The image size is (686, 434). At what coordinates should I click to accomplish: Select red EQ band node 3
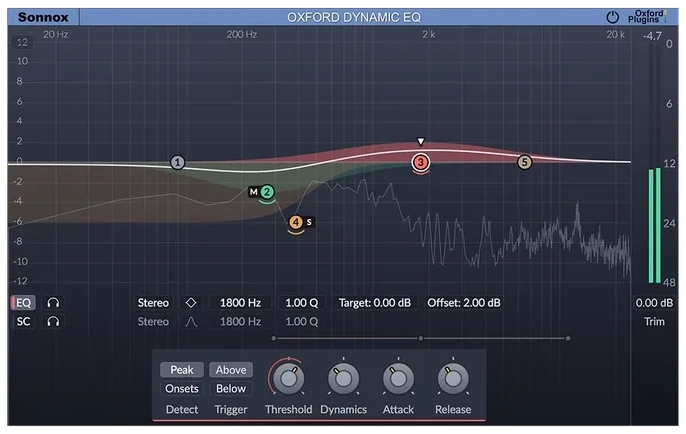420,162
